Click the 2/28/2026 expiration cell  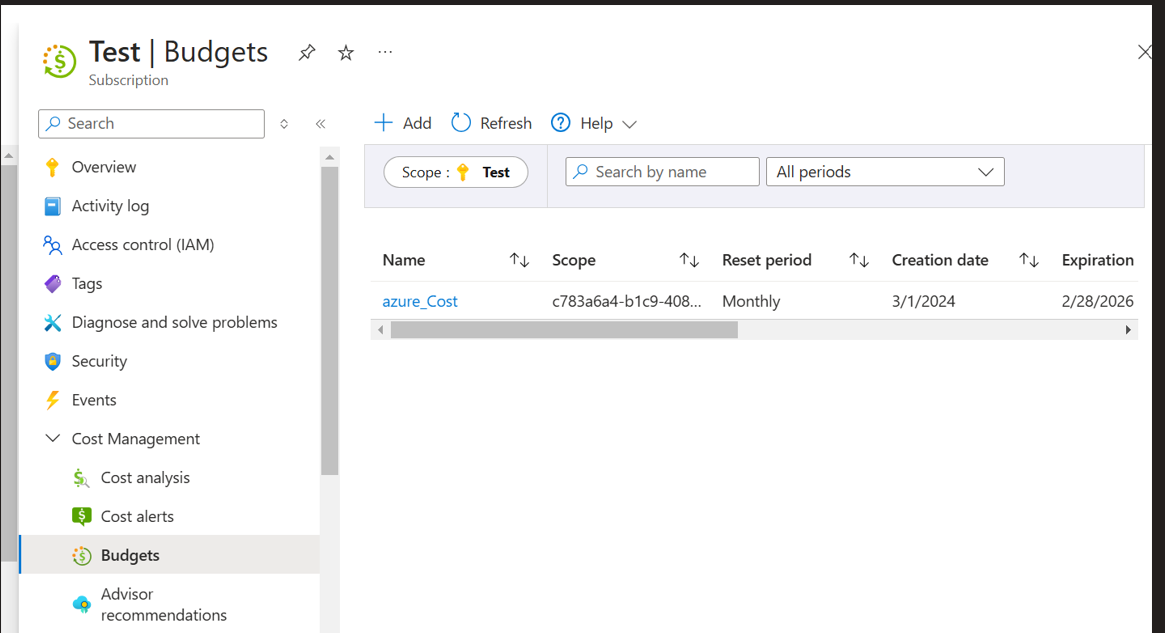[x=1097, y=301]
